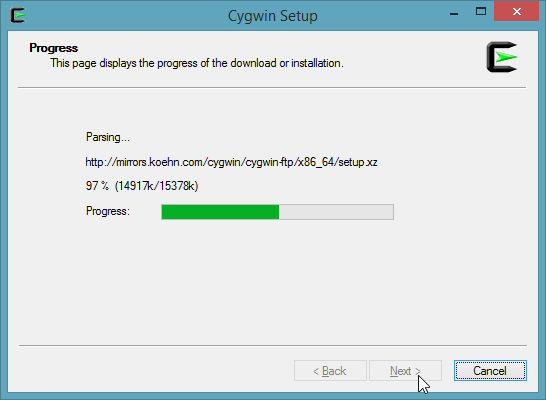Click the bold "Progress" page heading
The height and width of the screenshot is (400, 546).
[x=53, y=48]
